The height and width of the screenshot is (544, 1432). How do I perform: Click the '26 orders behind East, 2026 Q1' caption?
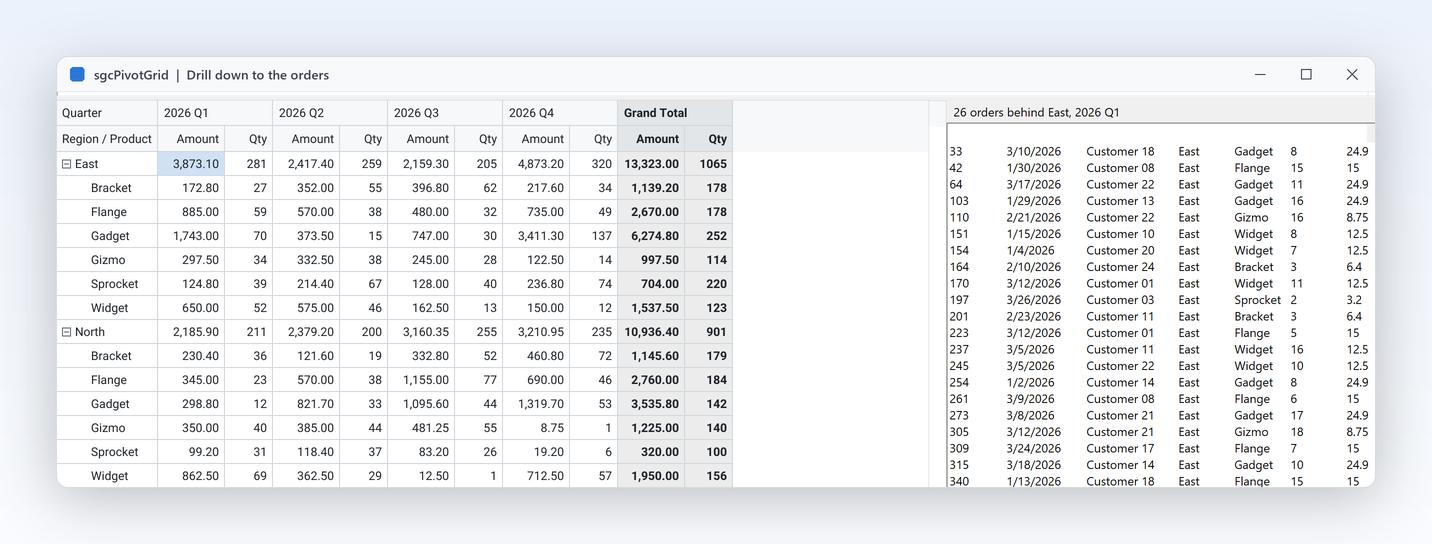click(1036, 113)
